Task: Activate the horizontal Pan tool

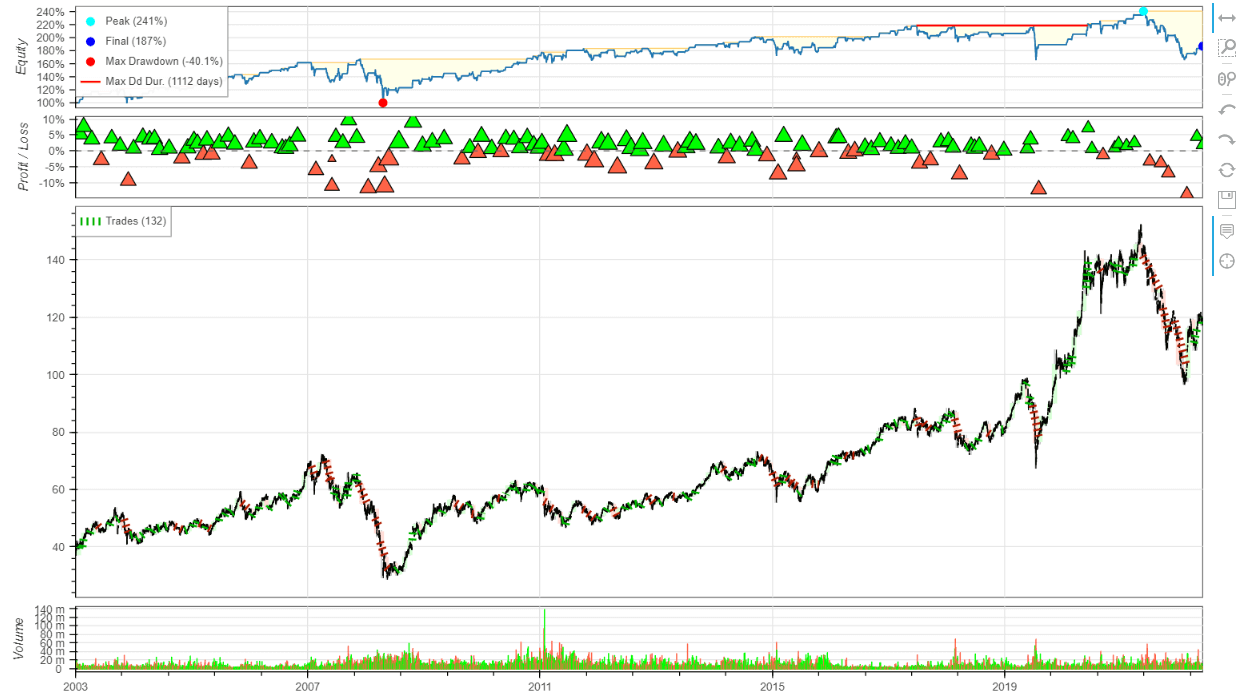Action: point(1227,17)
